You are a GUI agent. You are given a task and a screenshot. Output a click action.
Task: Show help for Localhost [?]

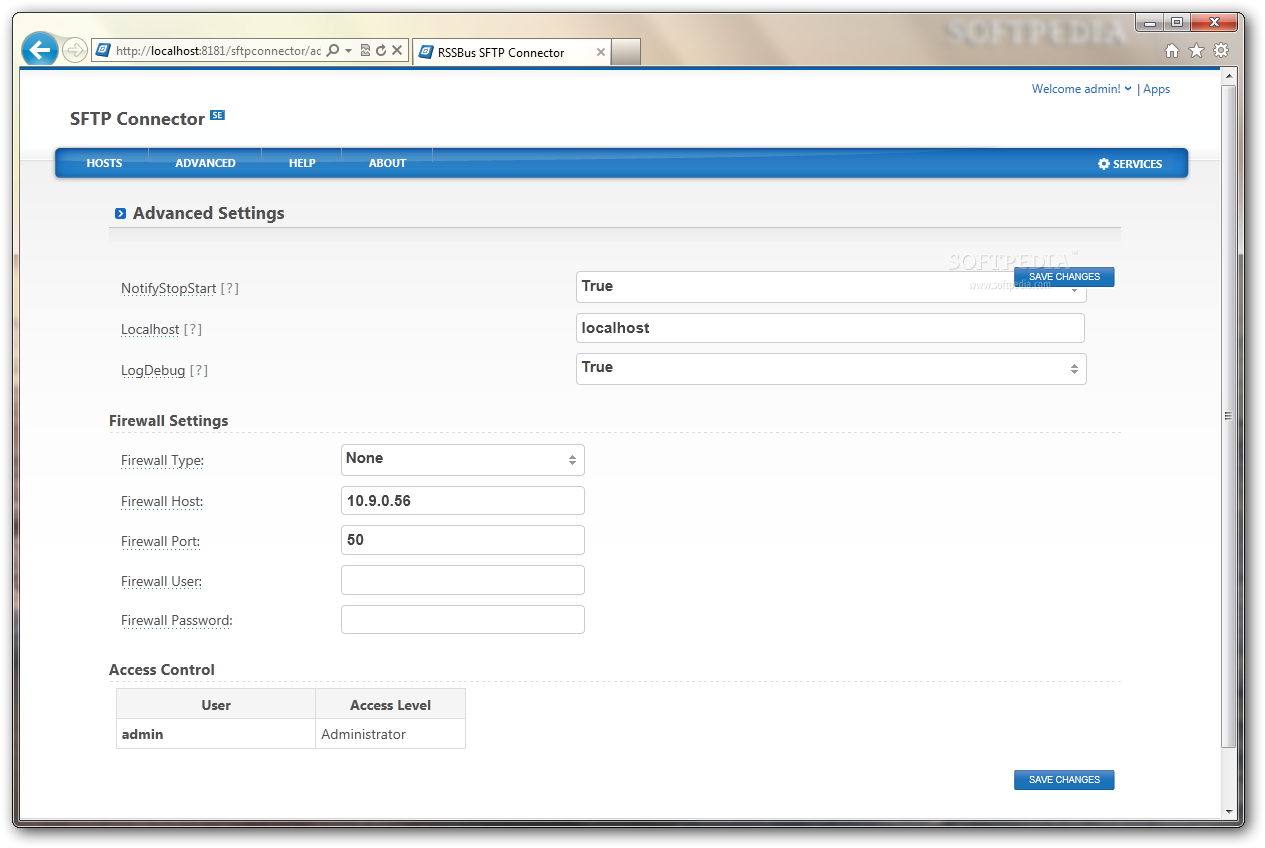pos(192,329)
